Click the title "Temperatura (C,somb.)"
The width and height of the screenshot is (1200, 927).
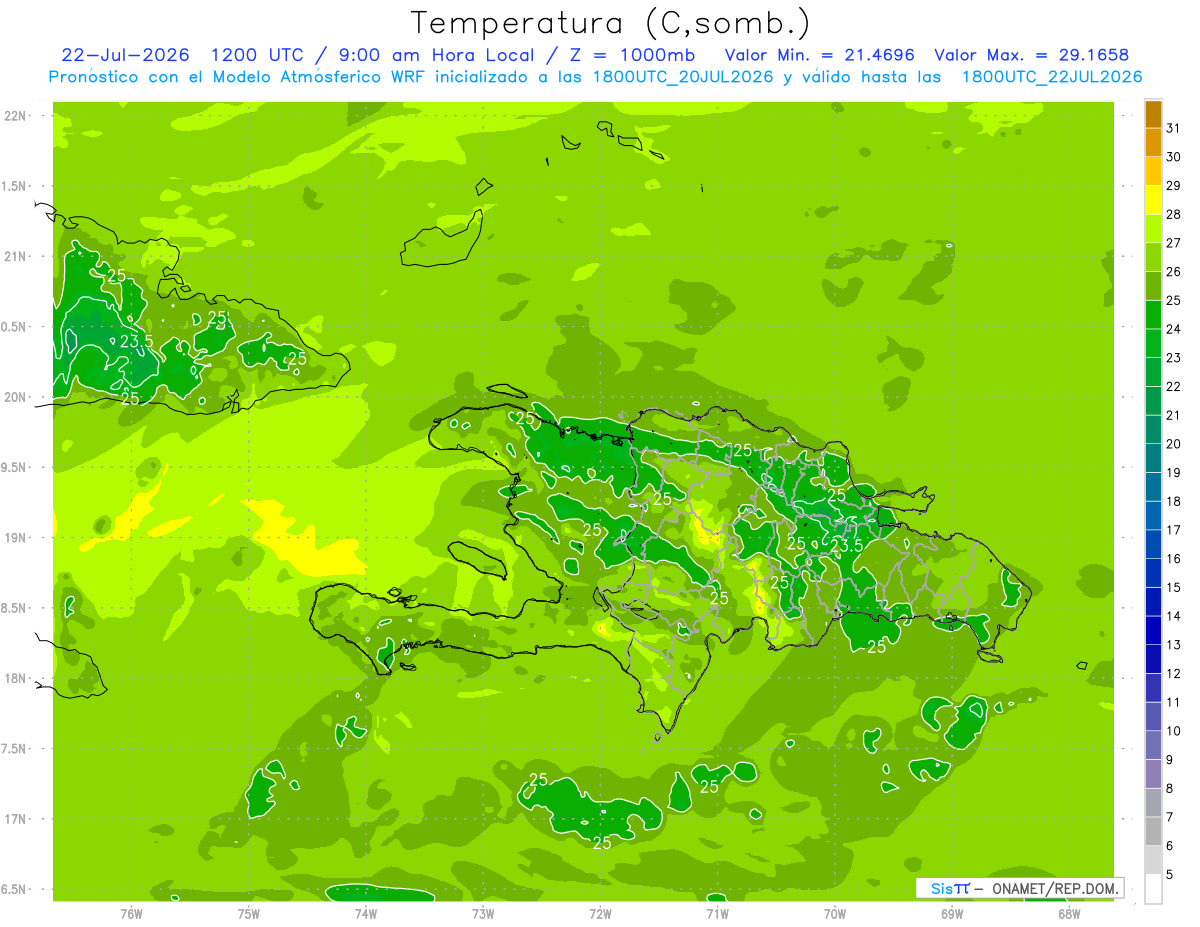tap(611, 23)
